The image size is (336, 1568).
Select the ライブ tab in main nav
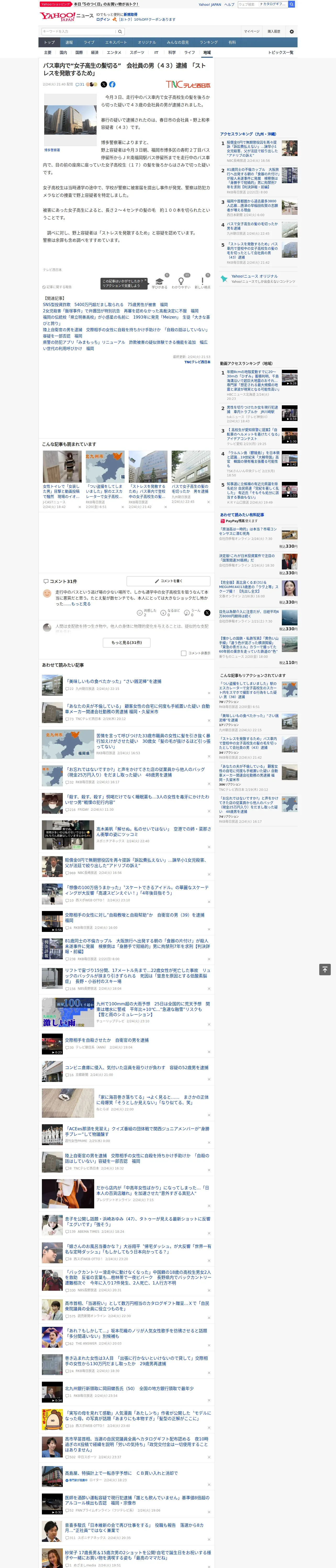pyautogui.click(x=89, y=43)
